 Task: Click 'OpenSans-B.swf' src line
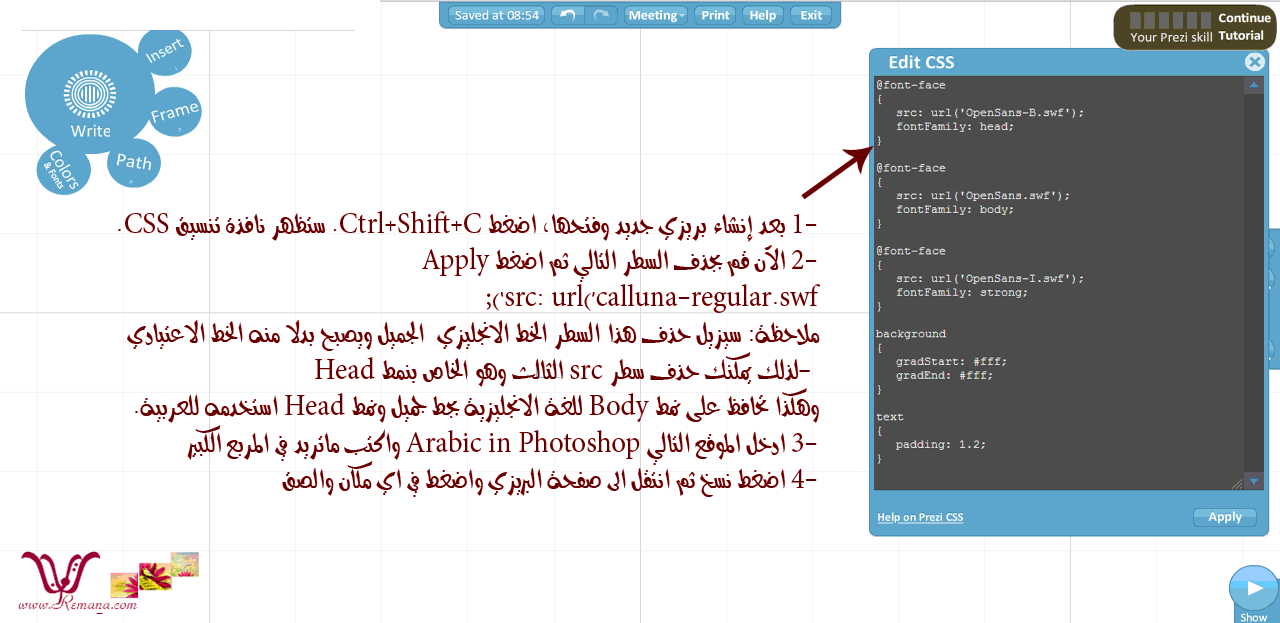[x=990, y=113]
